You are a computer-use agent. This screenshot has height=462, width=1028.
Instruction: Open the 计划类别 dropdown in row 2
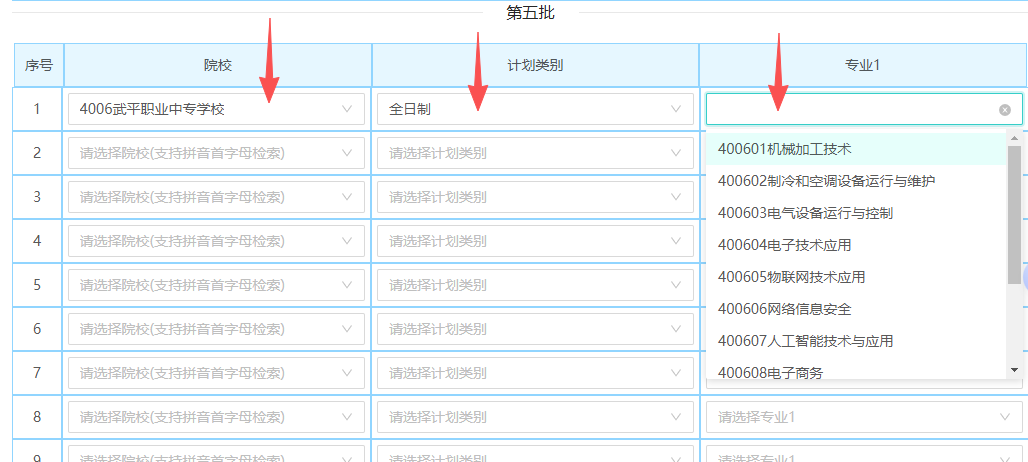pyautogui.click(x=535, y=153)
